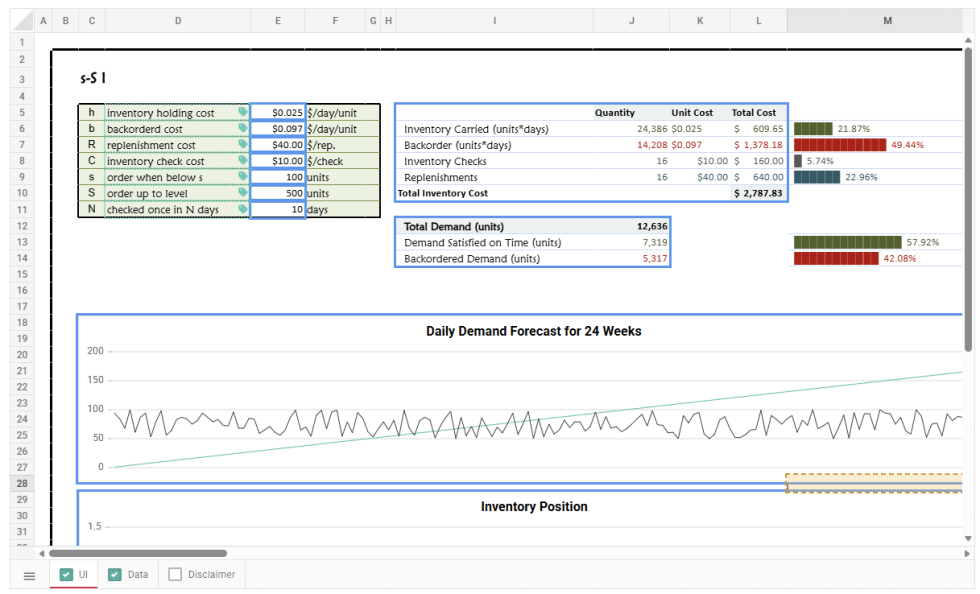Click the horizontal scrollbar left arrow
Screen dimensions: 980x594
tap(41, 553)
